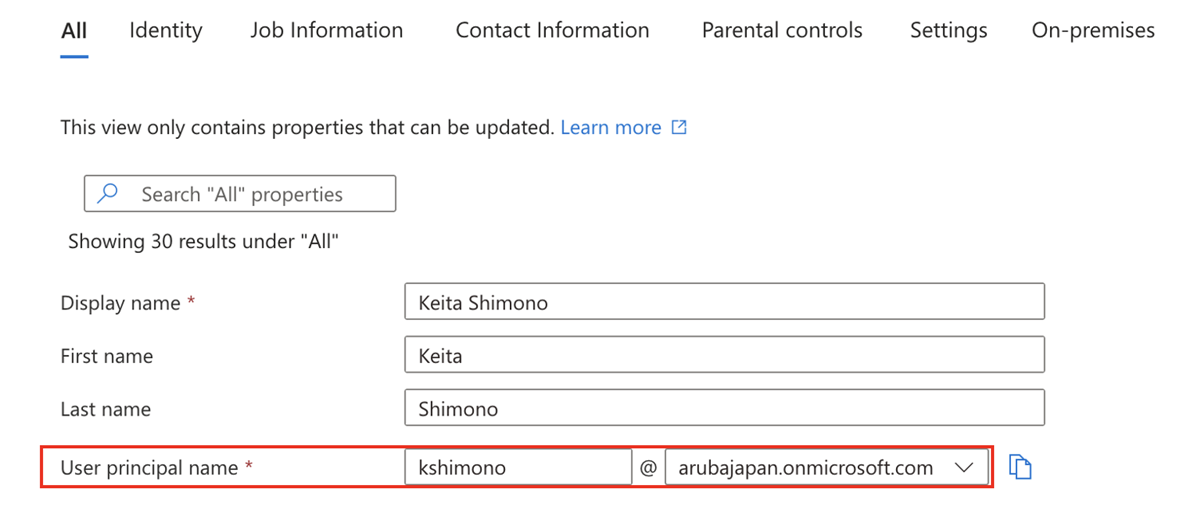
Task: Follow the Learn more link
Action: (x=610, y=128)
